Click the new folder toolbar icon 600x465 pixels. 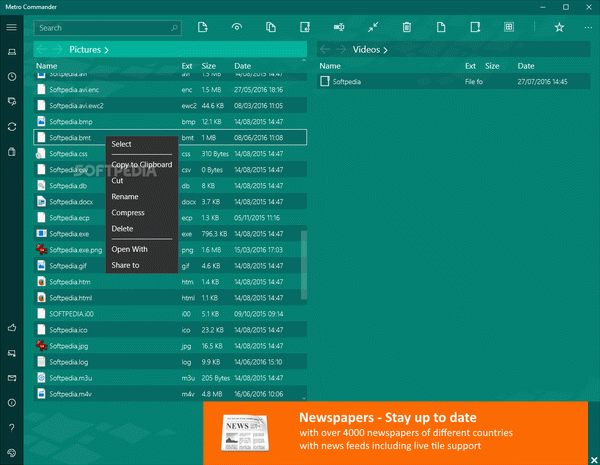(x=475, y=27)
